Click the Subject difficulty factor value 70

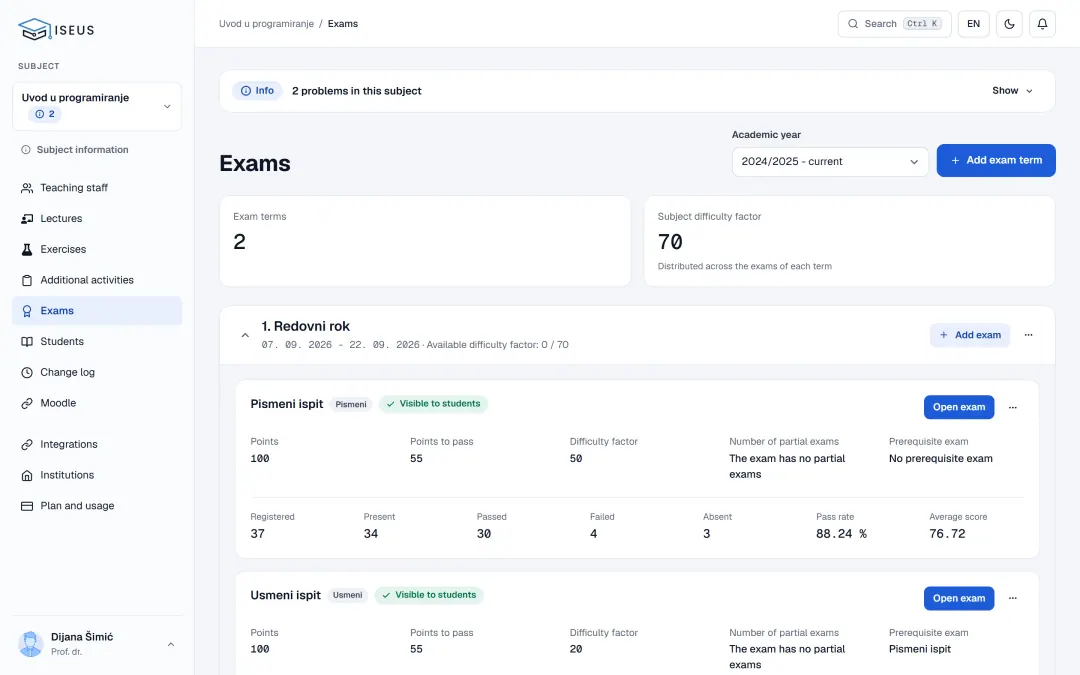pos(670,242)
